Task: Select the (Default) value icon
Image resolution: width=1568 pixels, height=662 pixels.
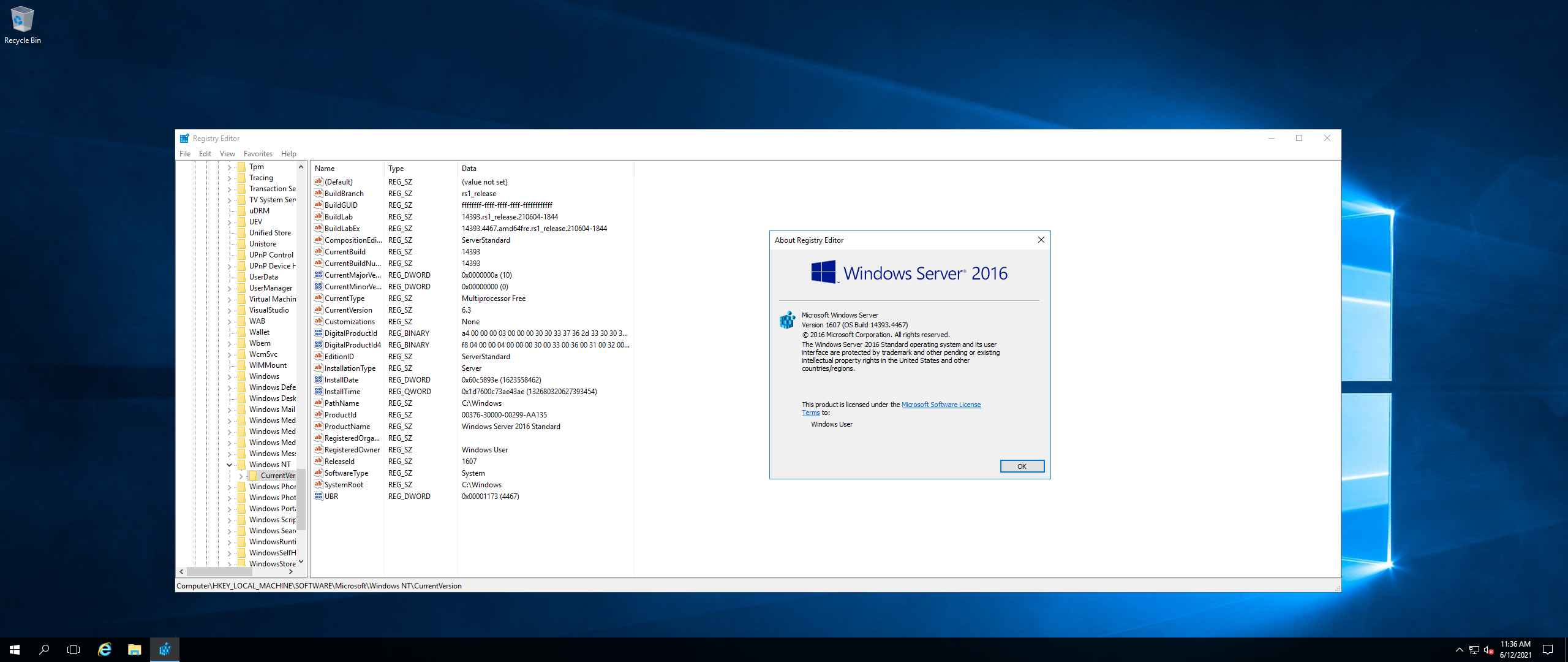Action: tap(318, 182)
